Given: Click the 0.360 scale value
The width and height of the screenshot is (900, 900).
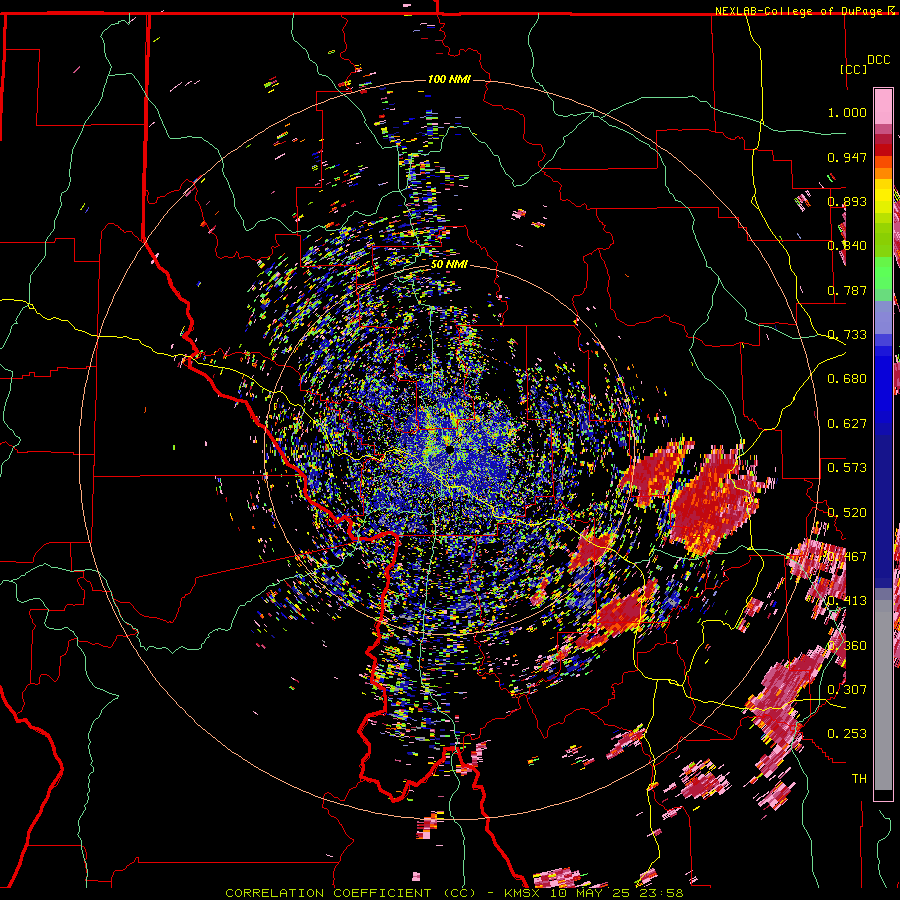Looking at the screenshot, I should 847,646.
